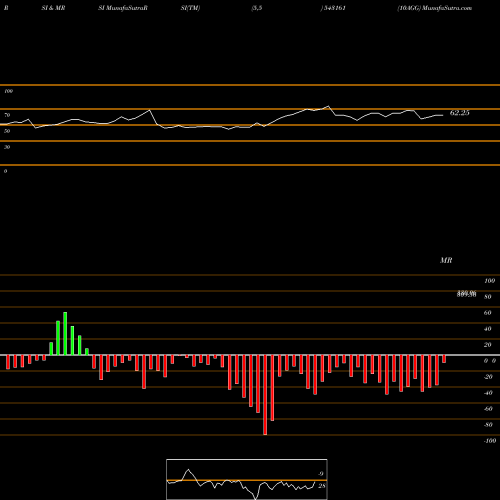Click the 'SI MunafaSutraR' header text
This screenshot has width=500, height=500.
tap(123, 8)
